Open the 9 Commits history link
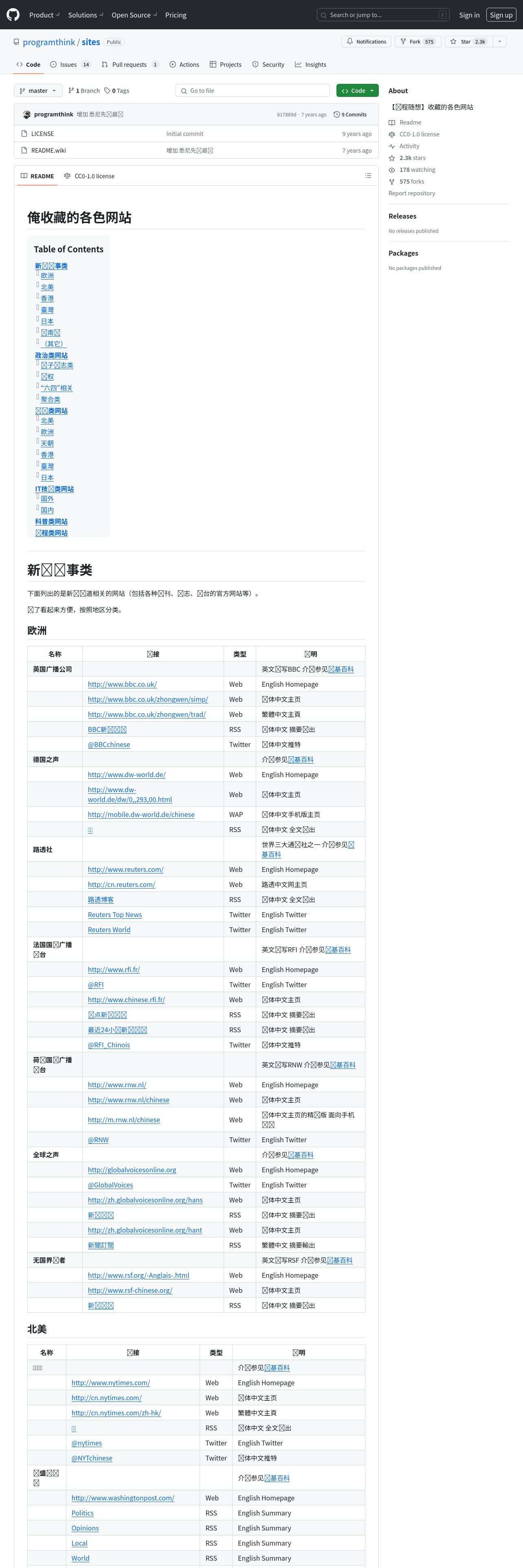This screenshot has height=1568, width=523. coord(350,114)
